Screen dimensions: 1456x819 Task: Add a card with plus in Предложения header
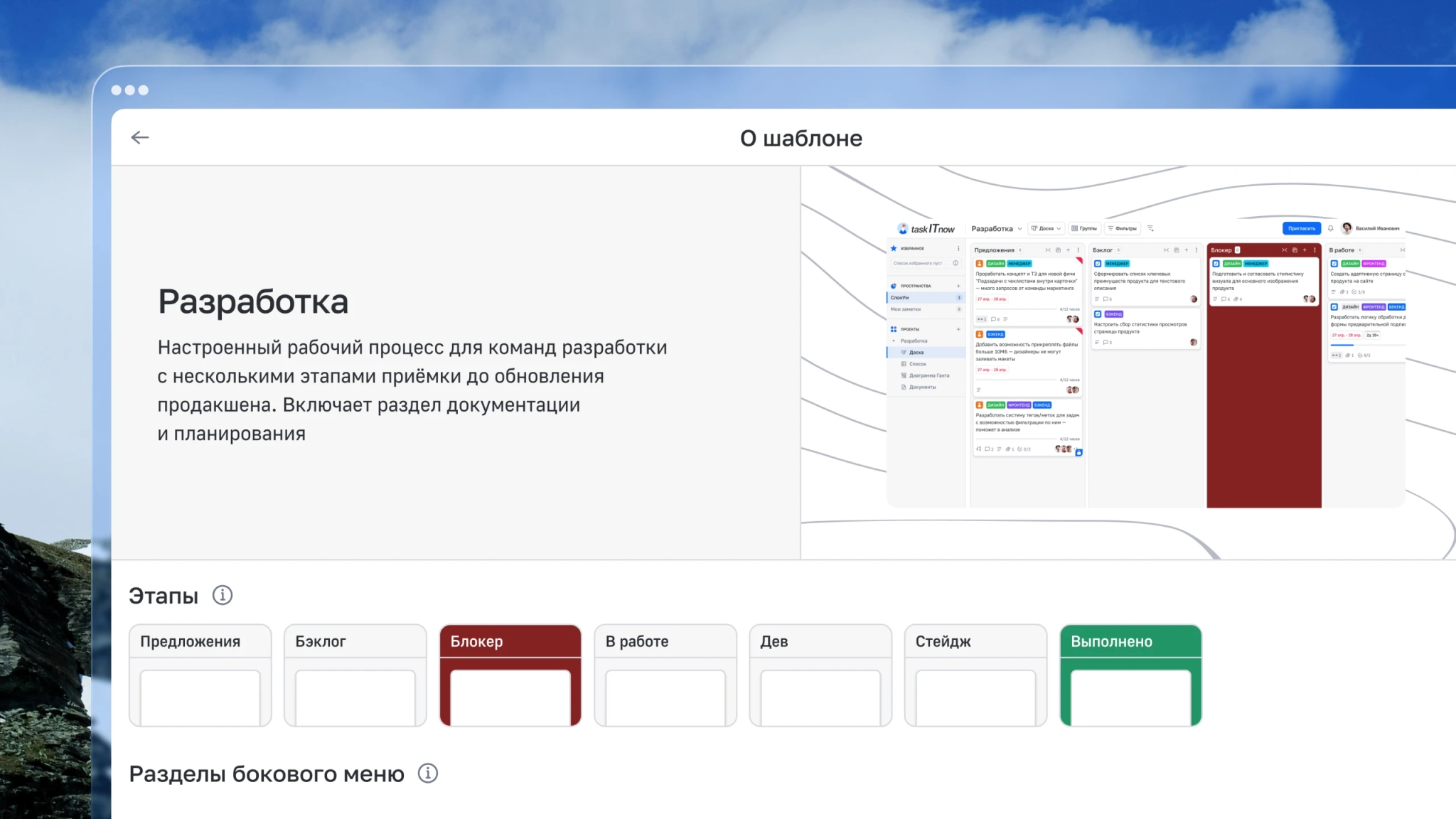click(1068, 250)
